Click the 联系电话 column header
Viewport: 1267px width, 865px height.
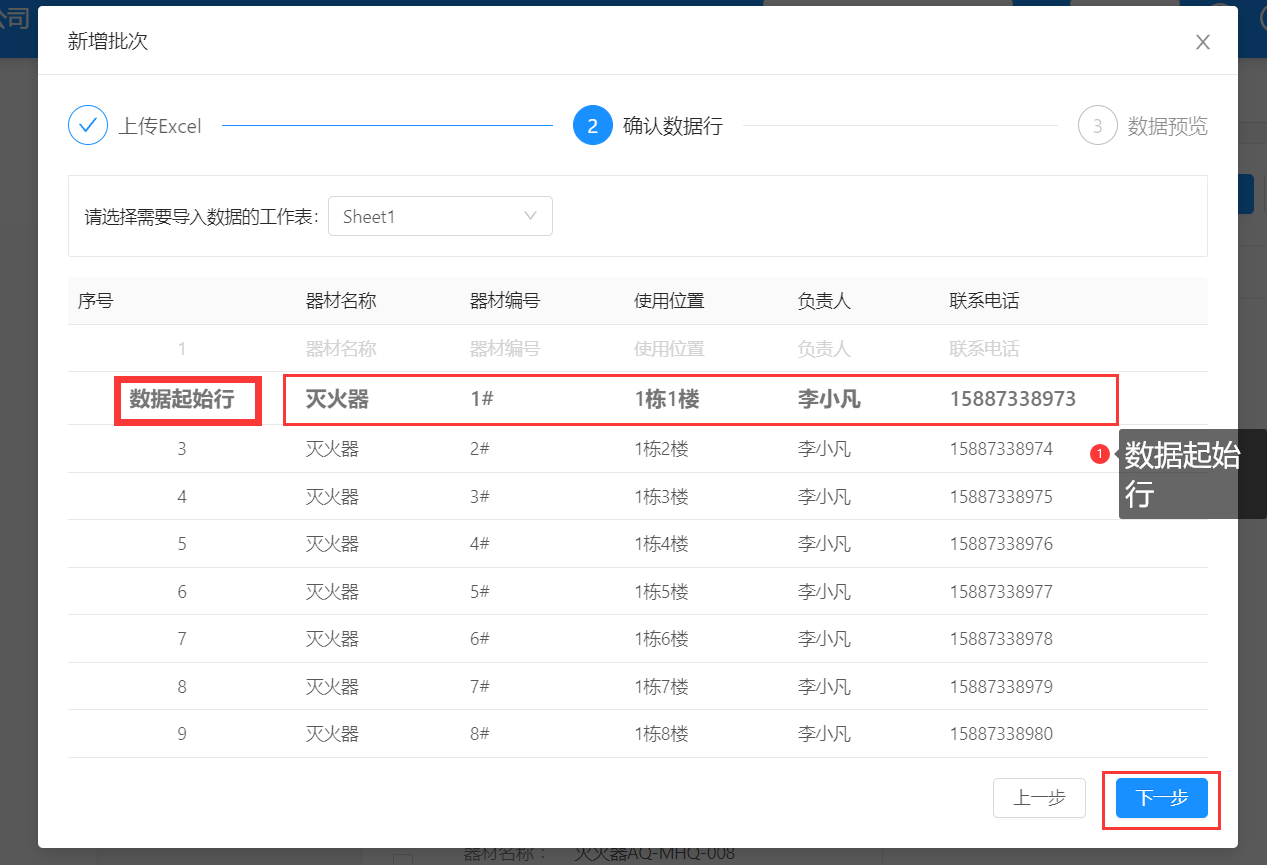click(x=984, y=301)
